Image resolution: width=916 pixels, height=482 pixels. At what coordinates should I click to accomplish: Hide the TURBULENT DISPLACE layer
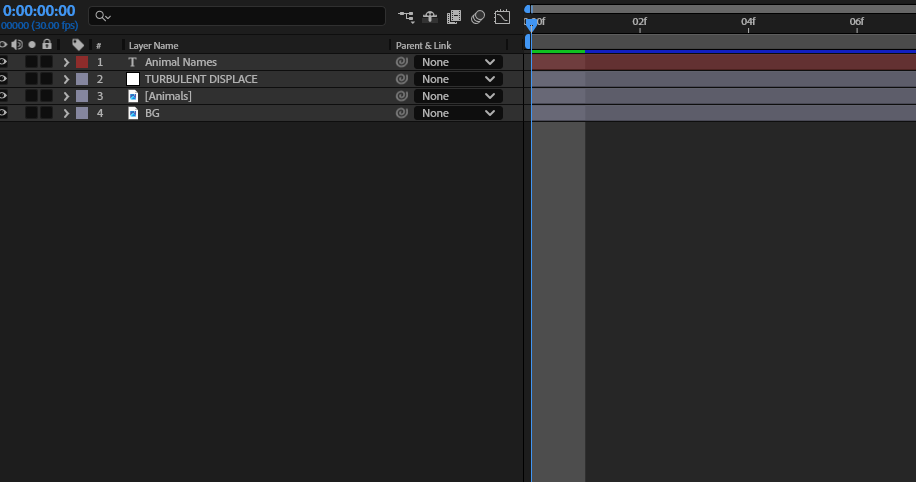click(x=4, y=79)
